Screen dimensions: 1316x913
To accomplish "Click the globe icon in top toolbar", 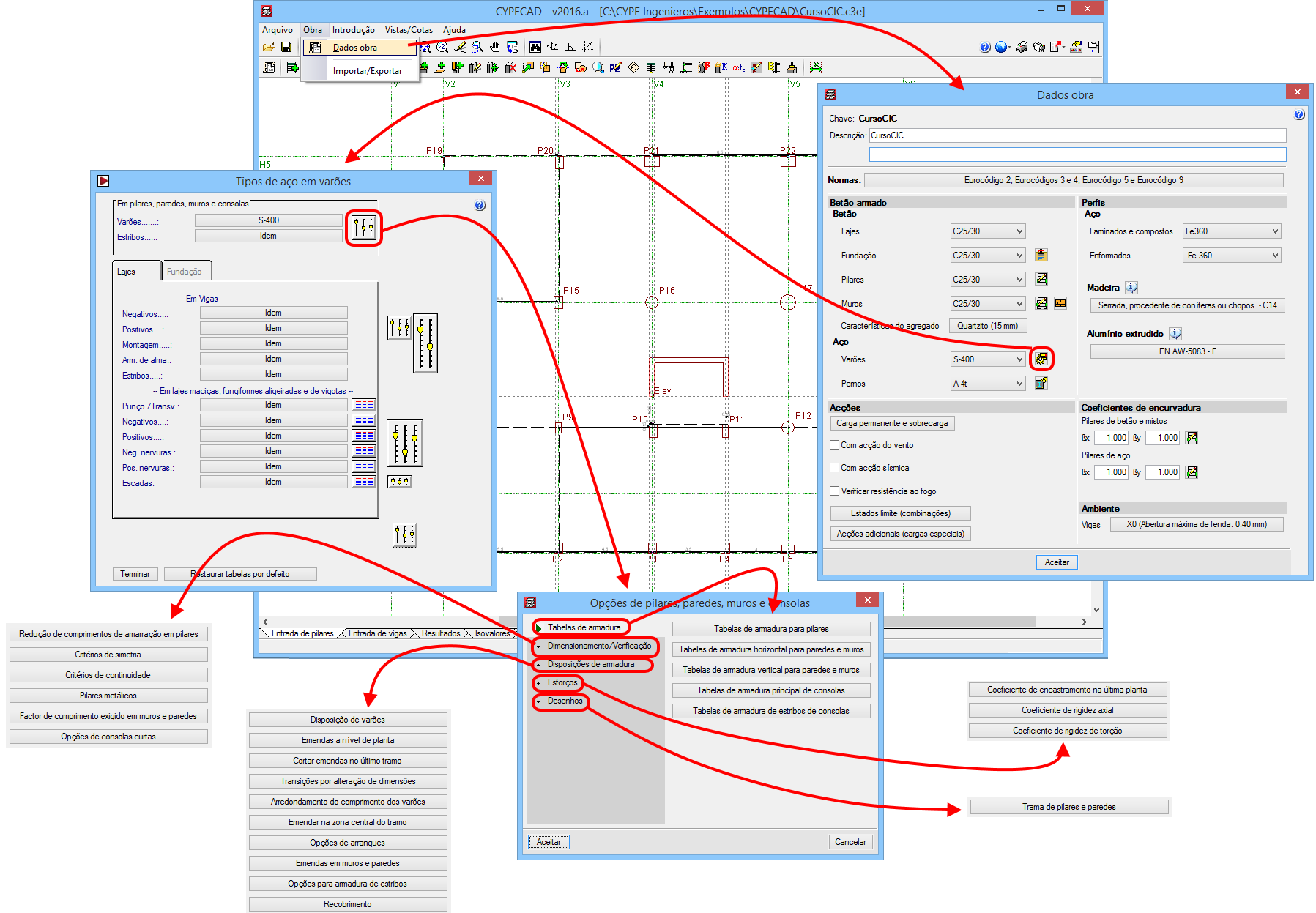I will click(1001, 47).
